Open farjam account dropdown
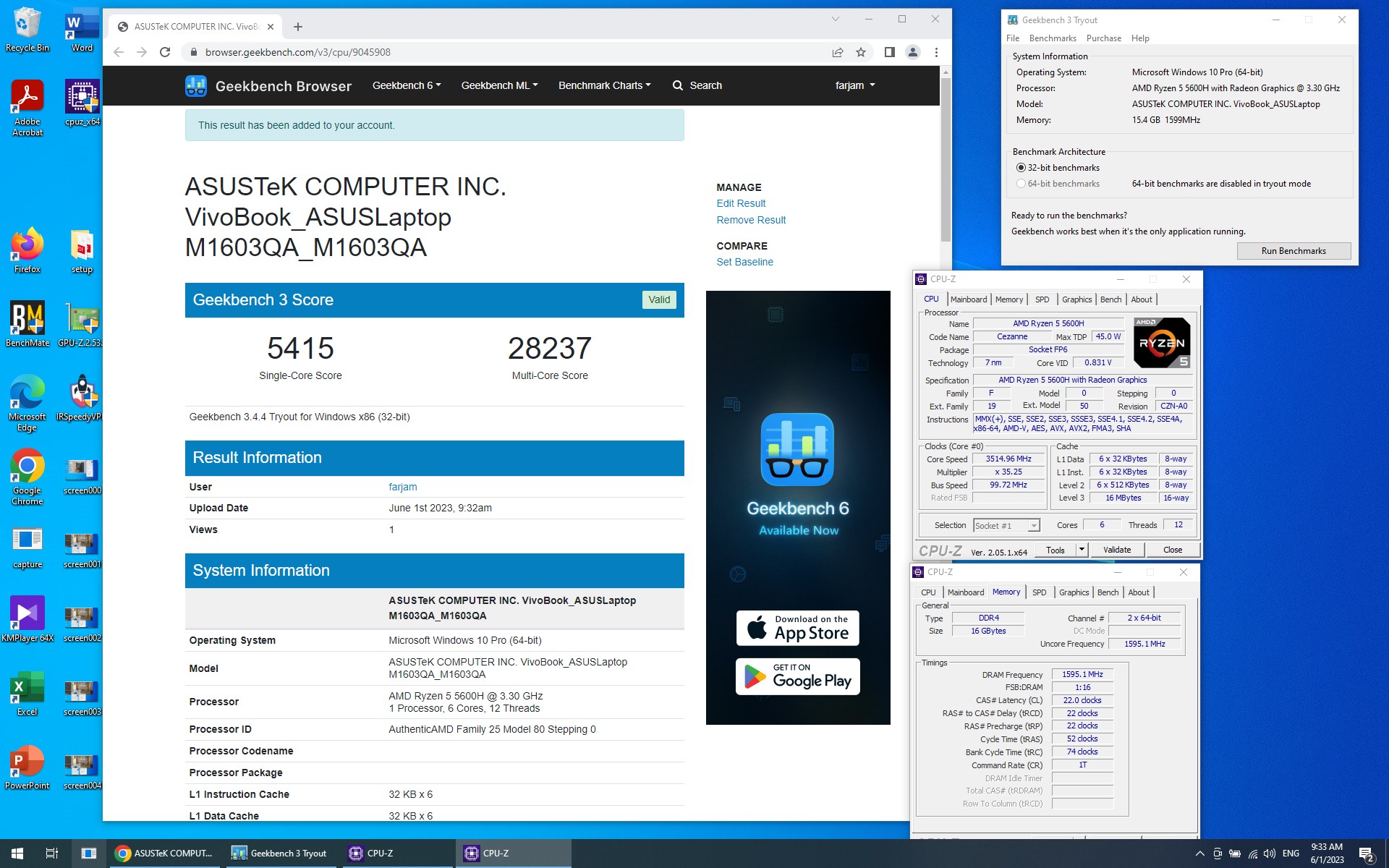This screenshot has height=868, width=1389. (x=855, y=85)
